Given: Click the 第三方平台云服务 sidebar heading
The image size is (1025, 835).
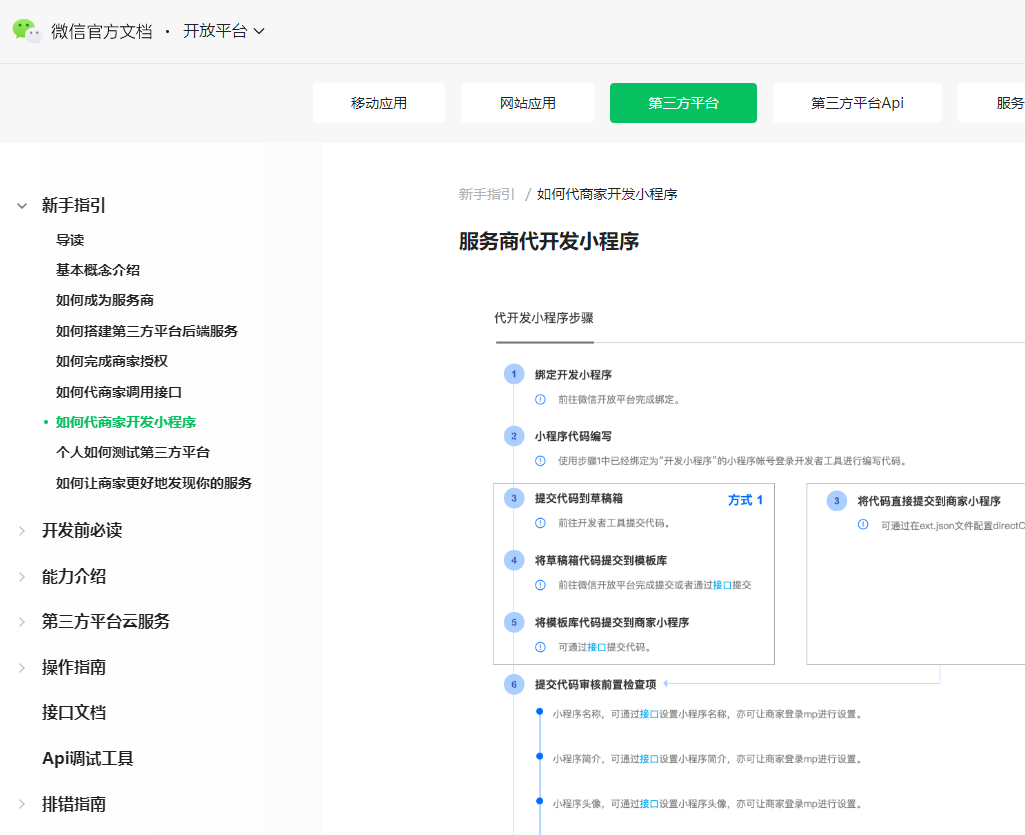Looking at the screenshot, I should coord(106,621).
